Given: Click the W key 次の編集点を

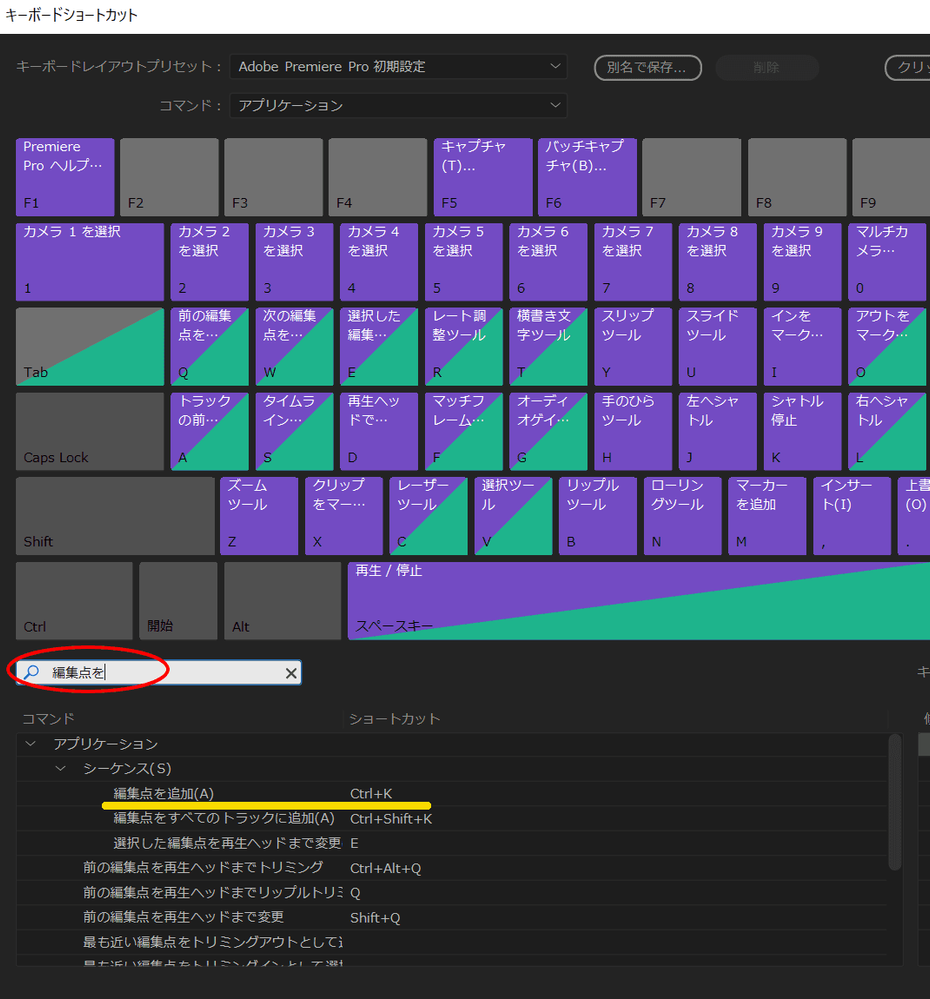Looking at the screenshot, I should pyautogui.click(x=294, y=347).
